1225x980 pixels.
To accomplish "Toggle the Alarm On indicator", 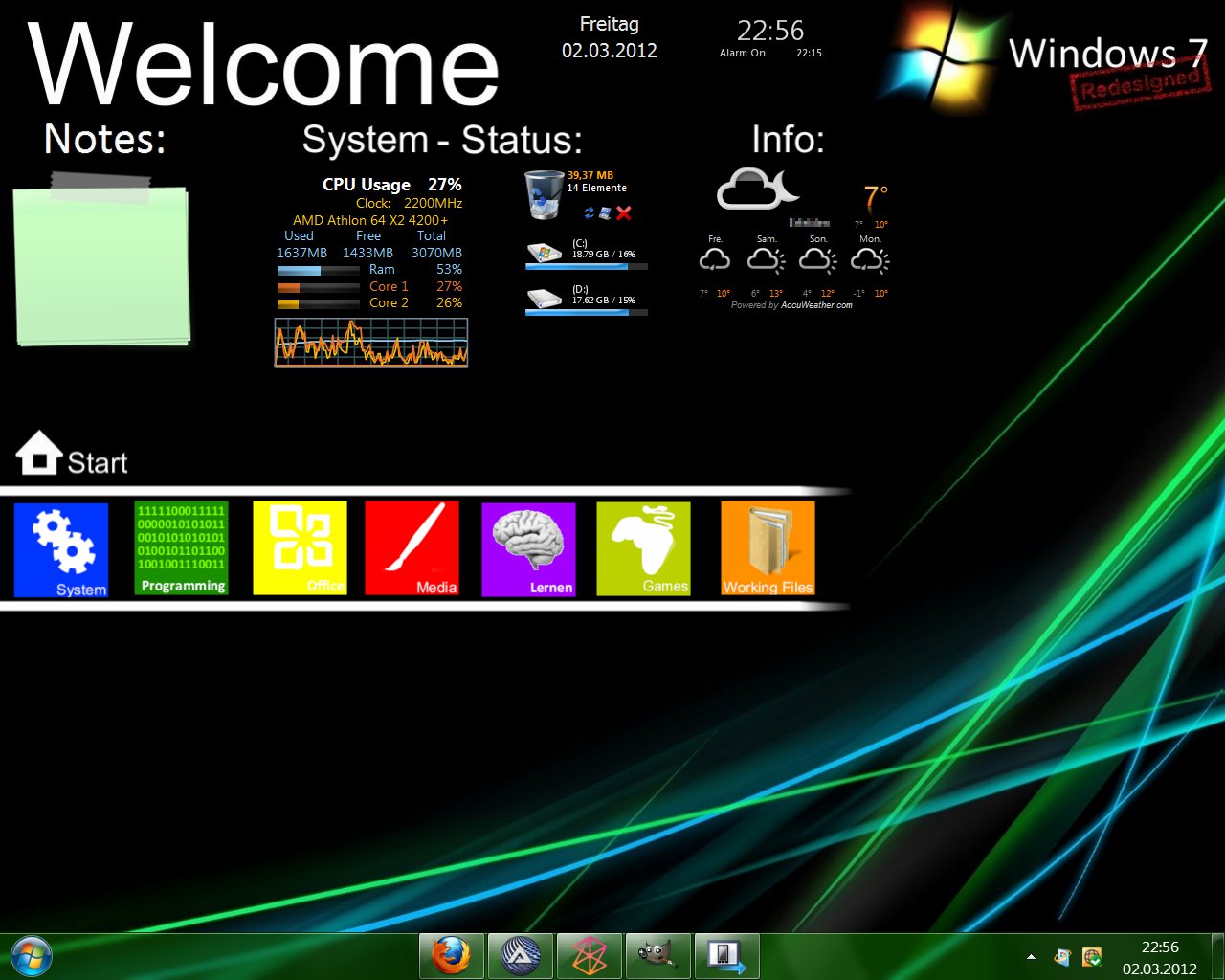I will point(743,54).
